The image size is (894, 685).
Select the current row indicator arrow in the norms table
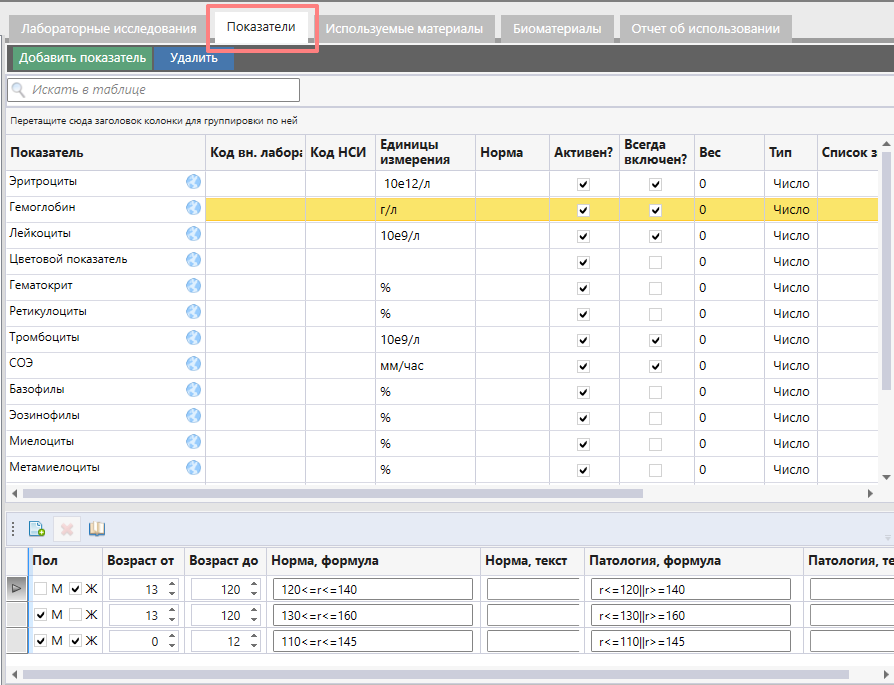(16, 589)
